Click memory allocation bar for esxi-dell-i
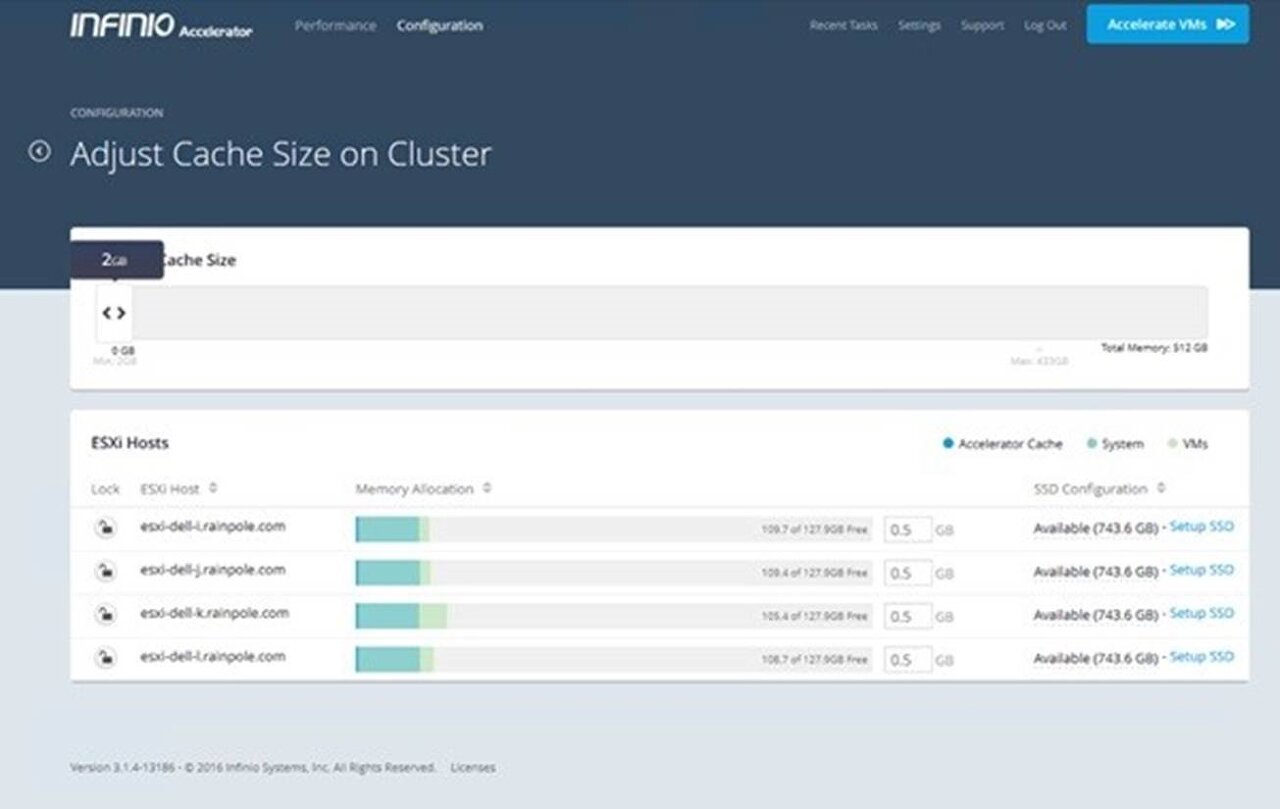This screenshot has width=1280, height=809. (x=614, y=530)
